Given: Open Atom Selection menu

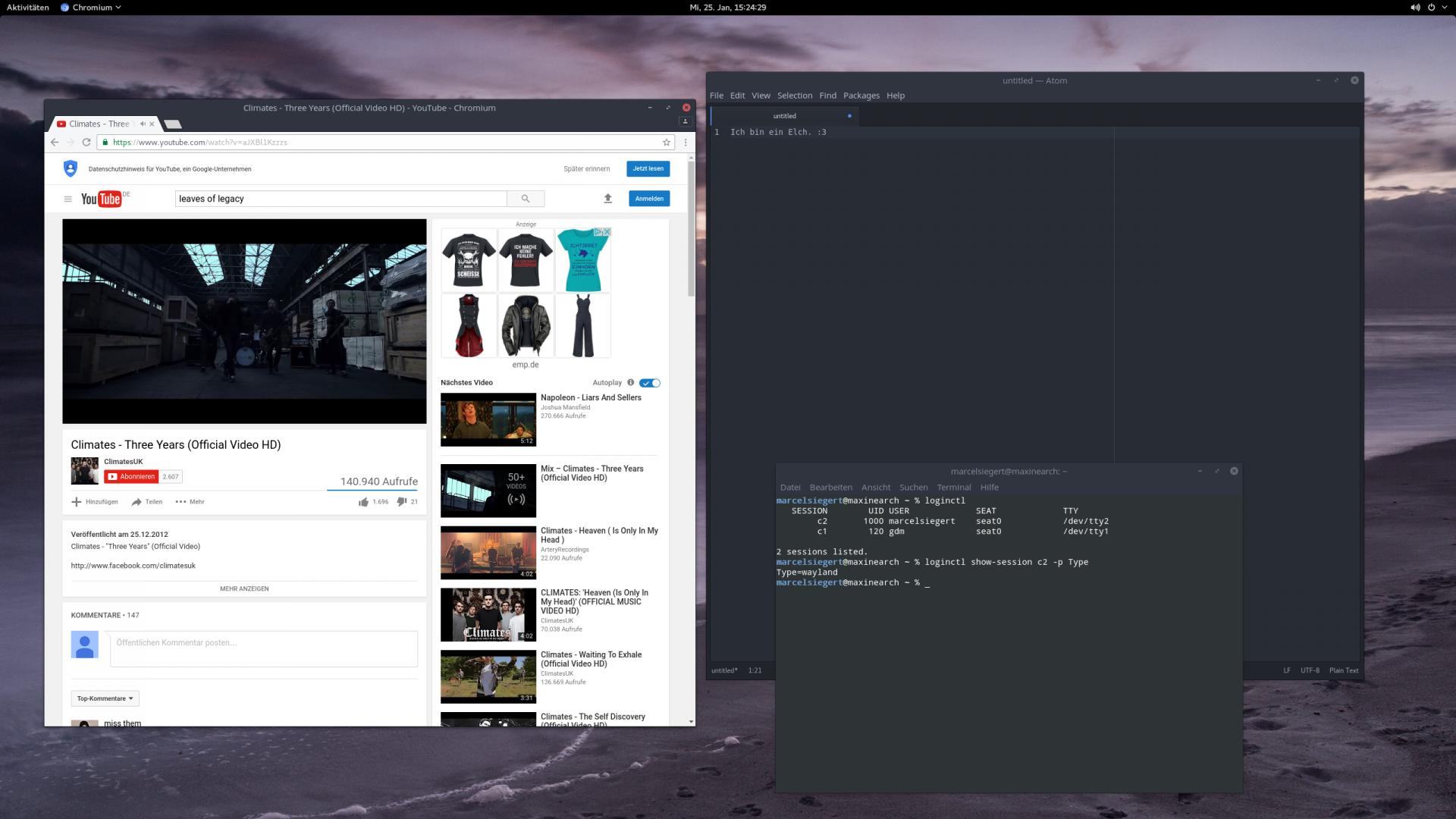Looking at the screenshot, I should pos(794,96).
